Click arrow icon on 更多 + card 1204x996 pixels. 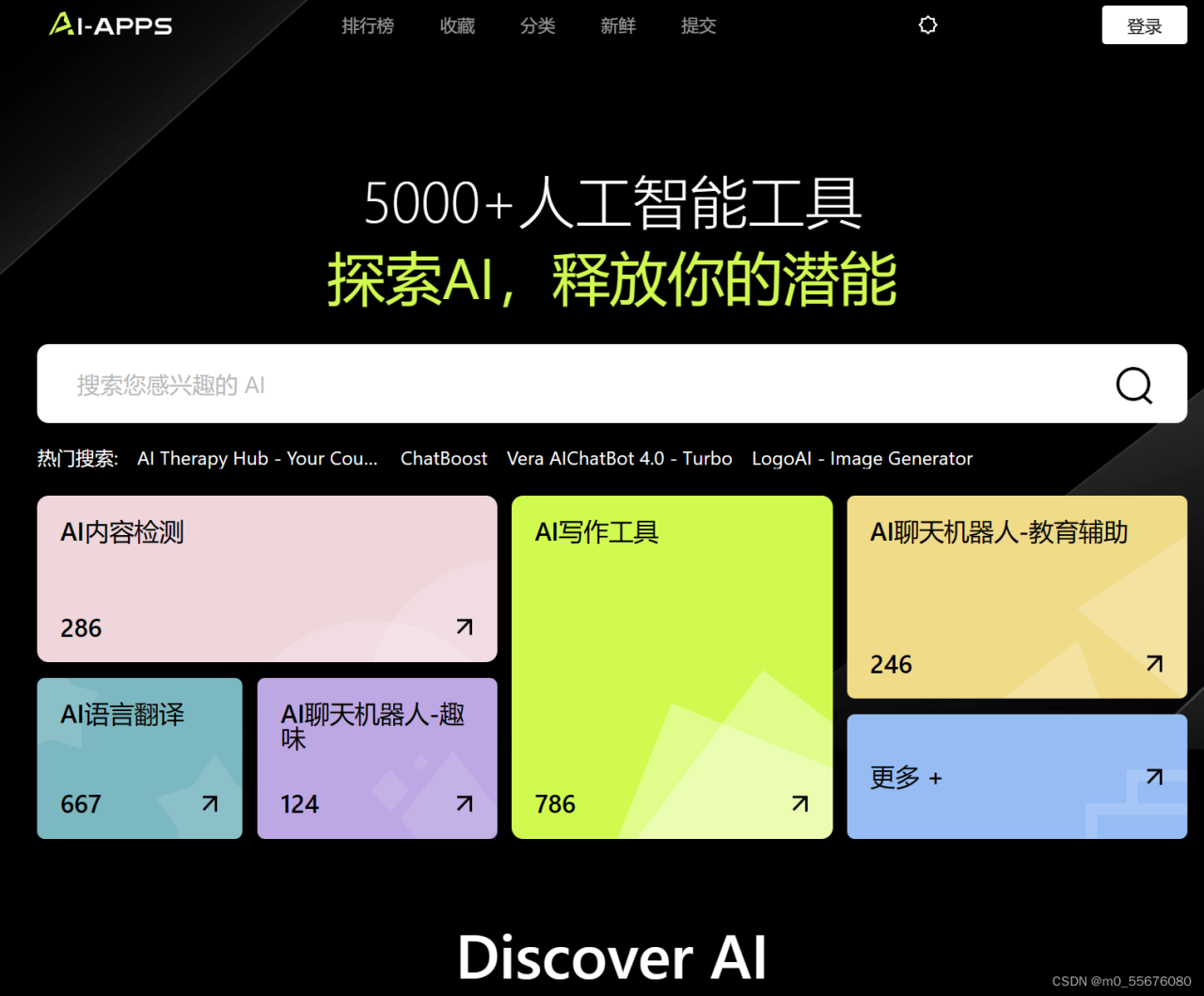tap(1154, 776)
